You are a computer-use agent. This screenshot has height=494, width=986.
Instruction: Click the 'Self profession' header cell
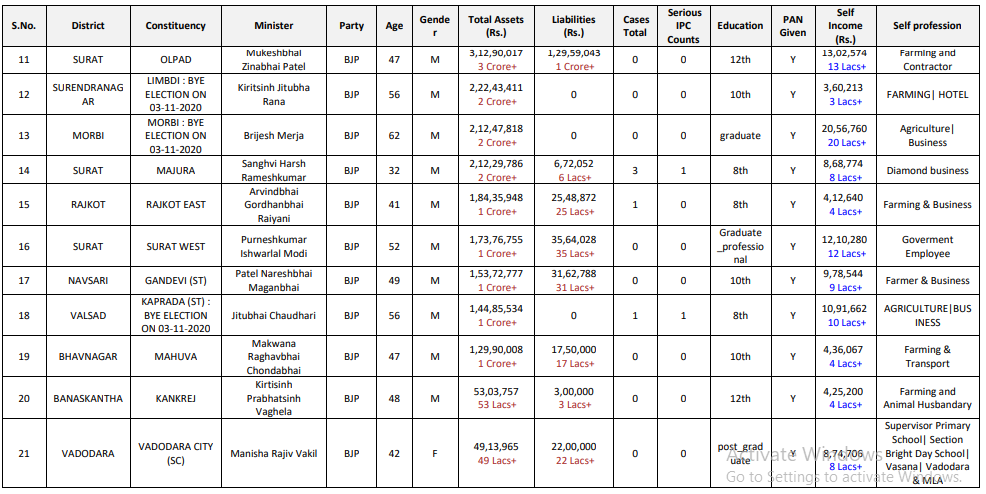927,25
